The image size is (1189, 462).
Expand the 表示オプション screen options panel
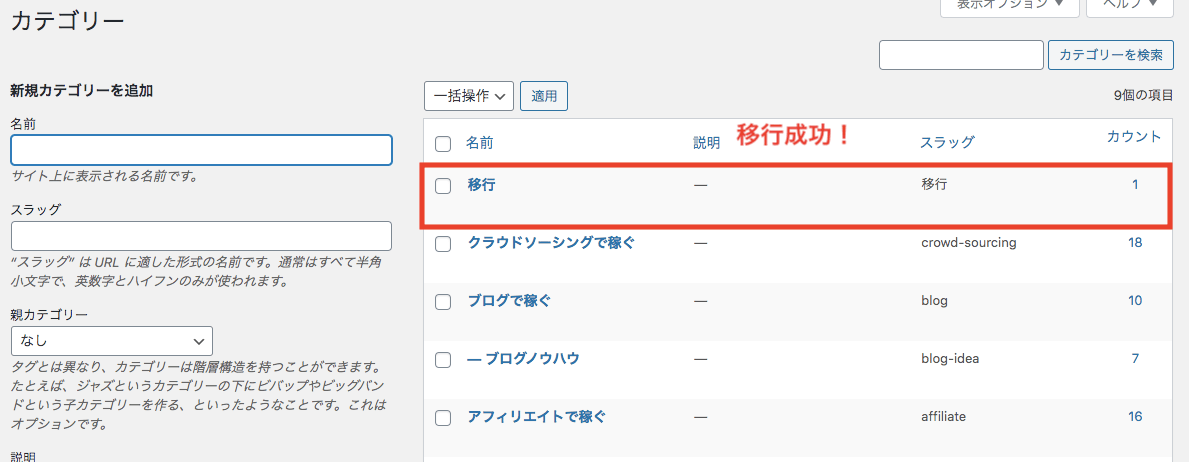coord(1009,6)
